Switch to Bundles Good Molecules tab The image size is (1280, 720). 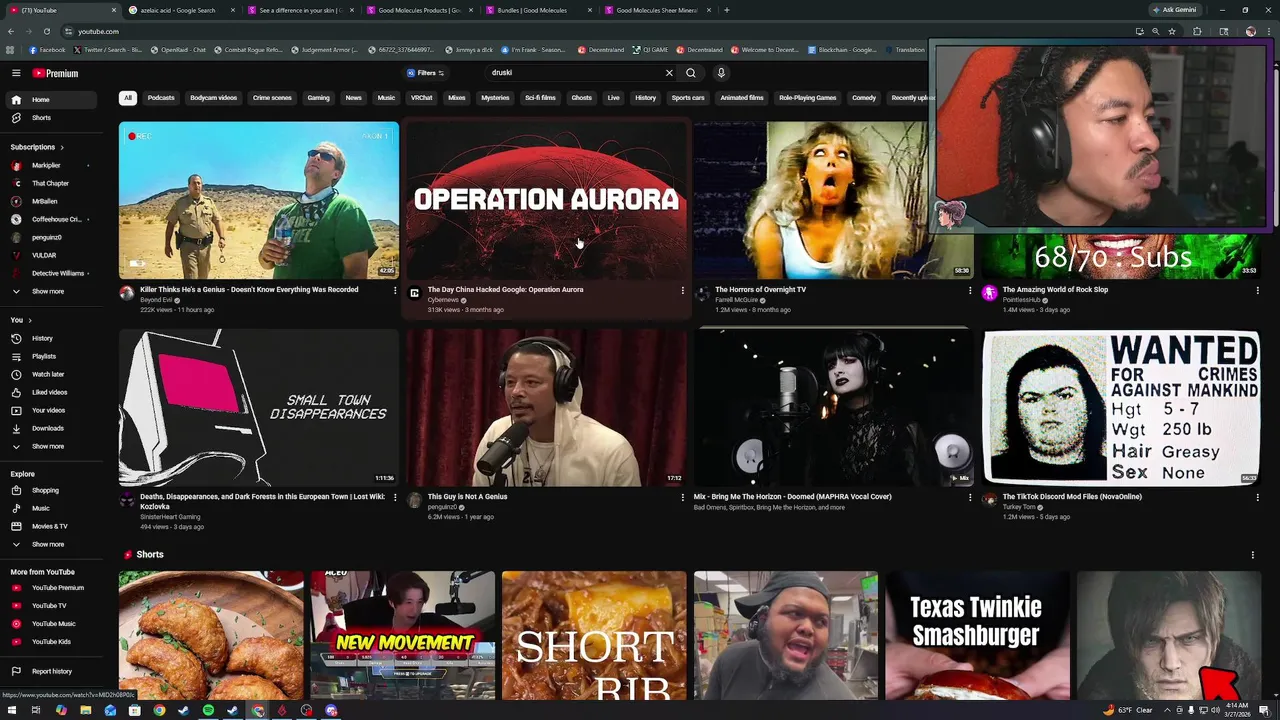pyautogui.click(x=532, y=10)
